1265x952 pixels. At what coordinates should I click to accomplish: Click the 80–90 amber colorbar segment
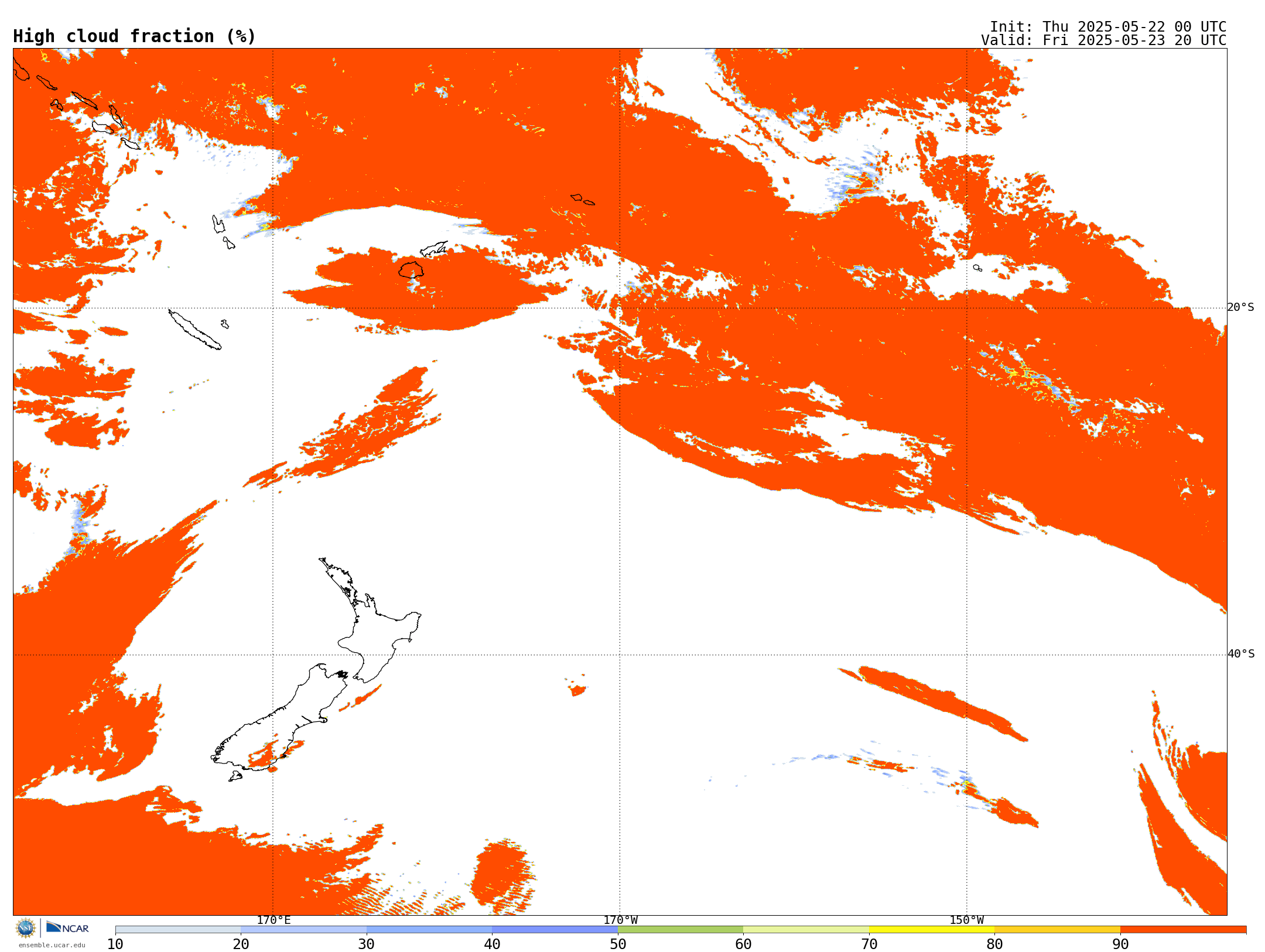tap(1058, 929)
